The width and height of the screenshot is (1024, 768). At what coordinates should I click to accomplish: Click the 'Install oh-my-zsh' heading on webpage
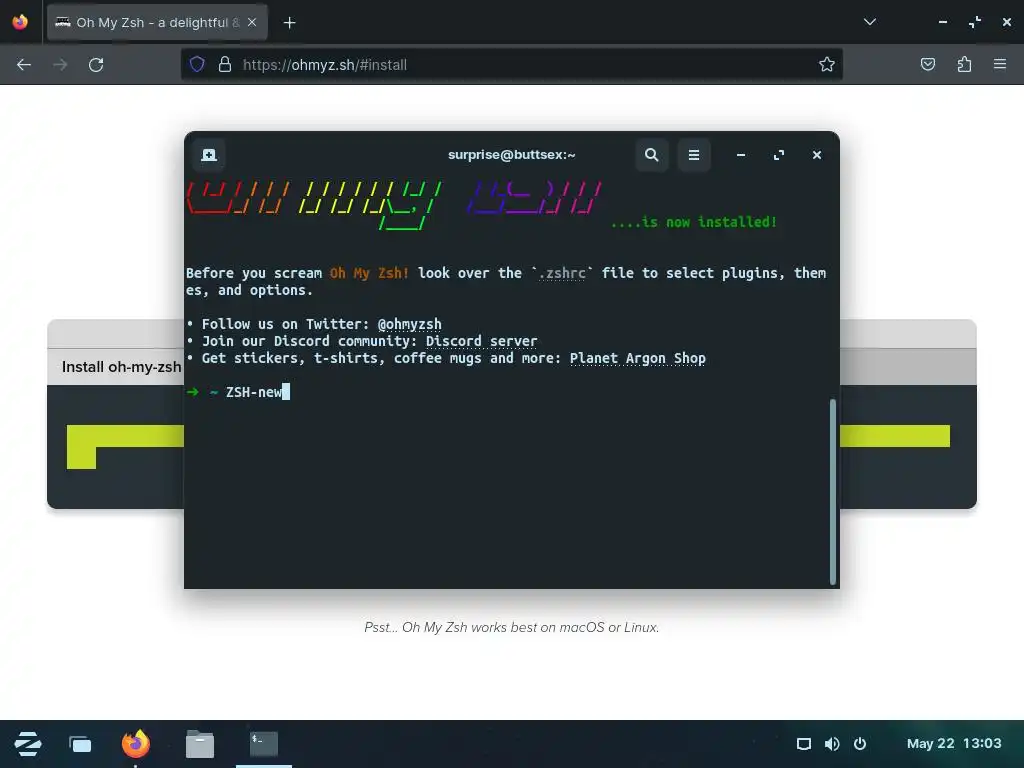121,367
